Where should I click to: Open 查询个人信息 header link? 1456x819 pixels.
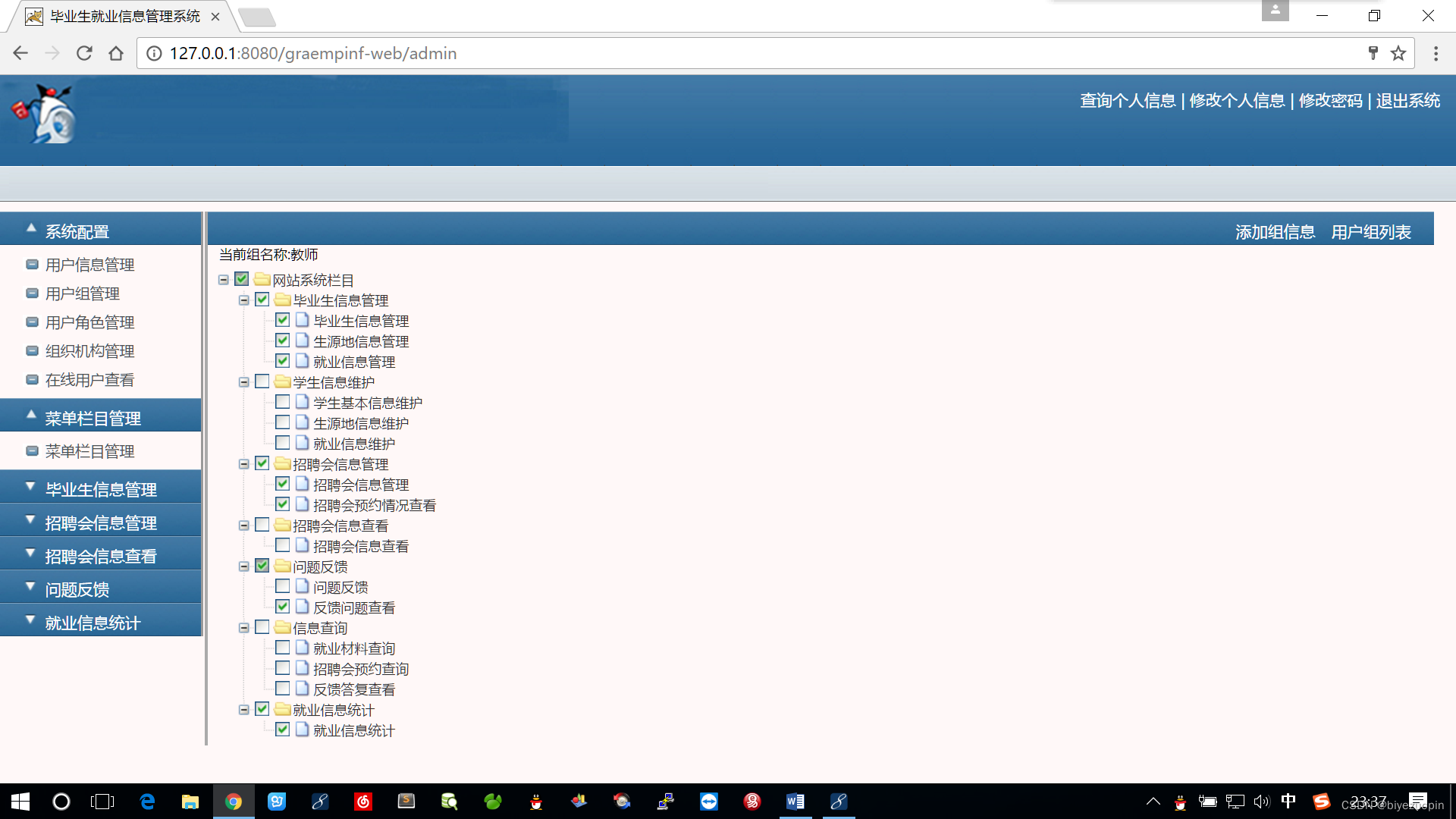(x=1128, y=100)
